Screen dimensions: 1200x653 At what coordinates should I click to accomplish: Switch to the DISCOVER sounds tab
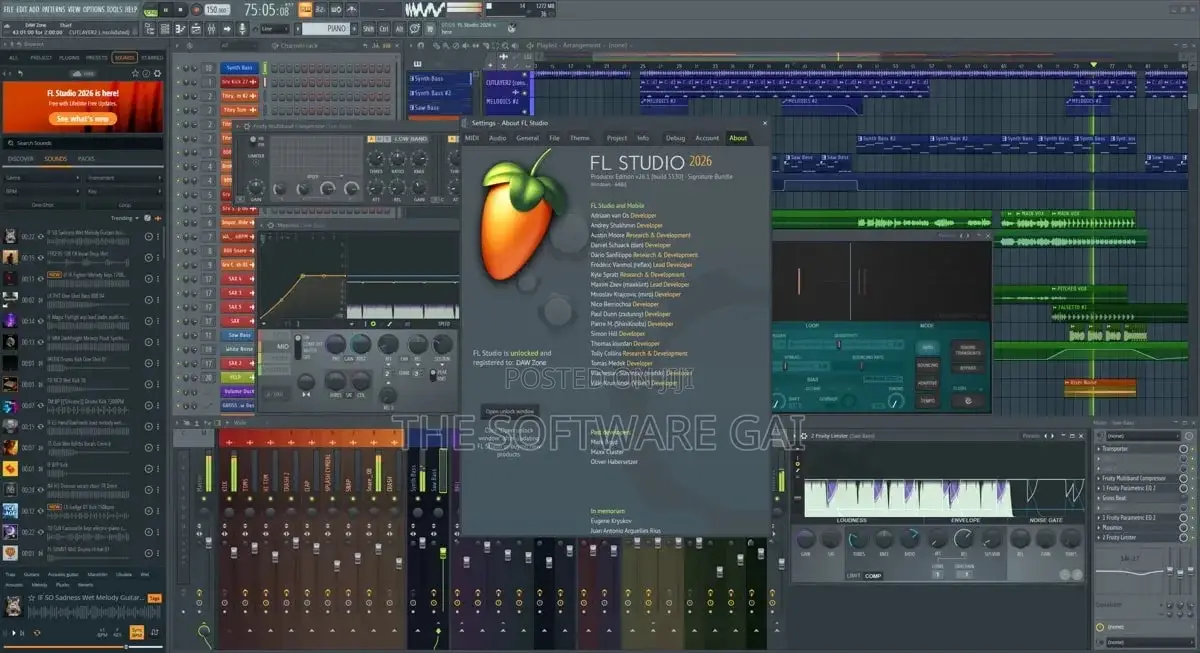pyautogui.click(x=21, y=158)
